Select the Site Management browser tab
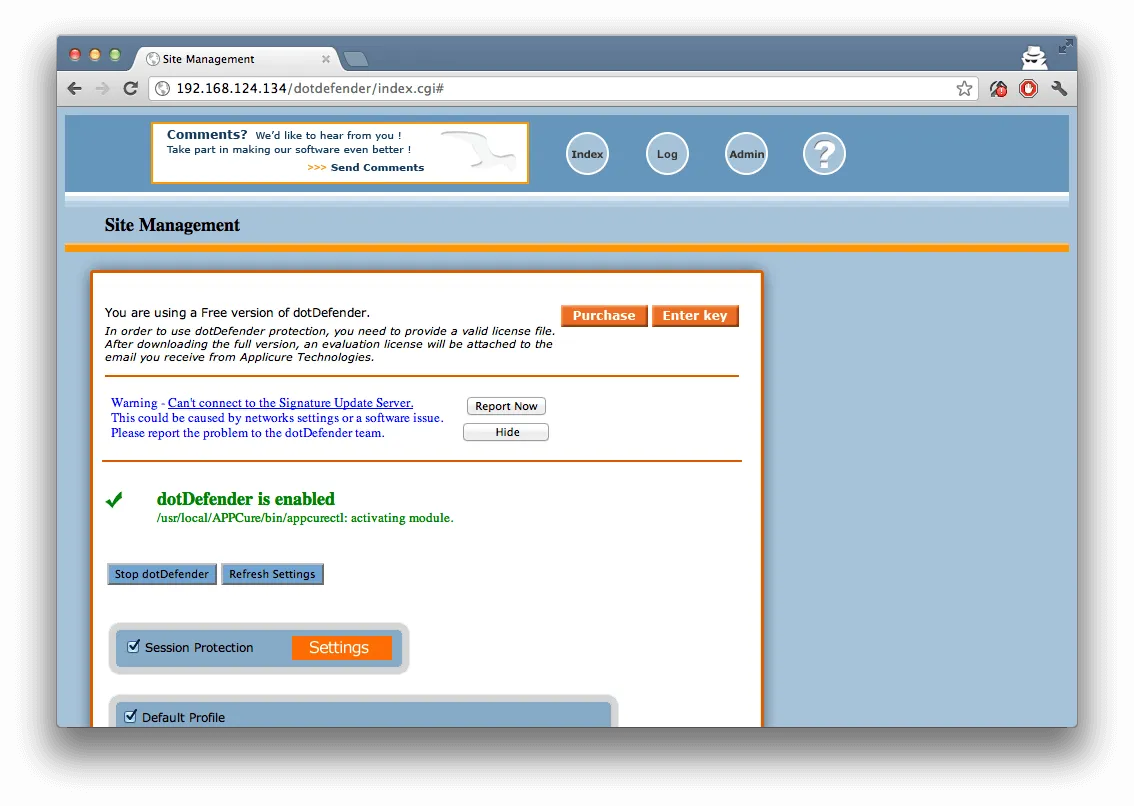Viewport: 1134px width, 806px height. tap(236, 59)
